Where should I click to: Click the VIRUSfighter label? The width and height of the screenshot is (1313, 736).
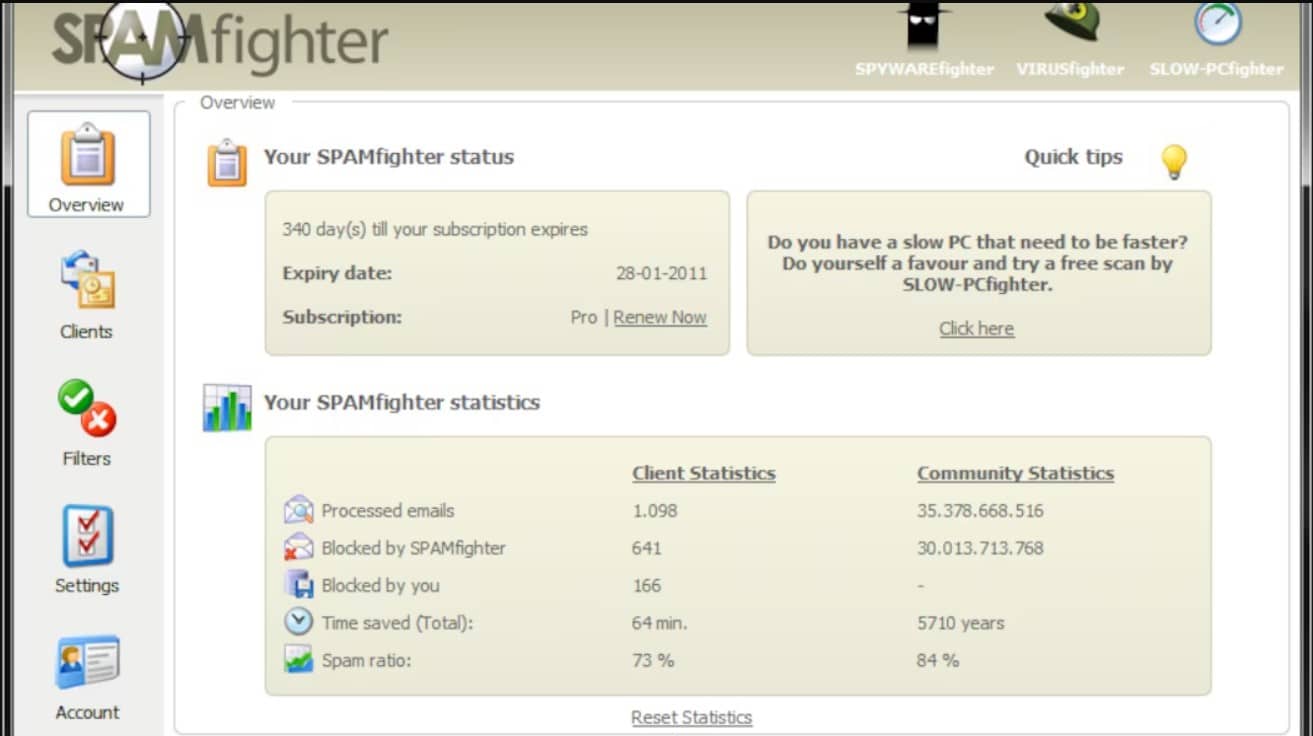(x=1070, y=69)
